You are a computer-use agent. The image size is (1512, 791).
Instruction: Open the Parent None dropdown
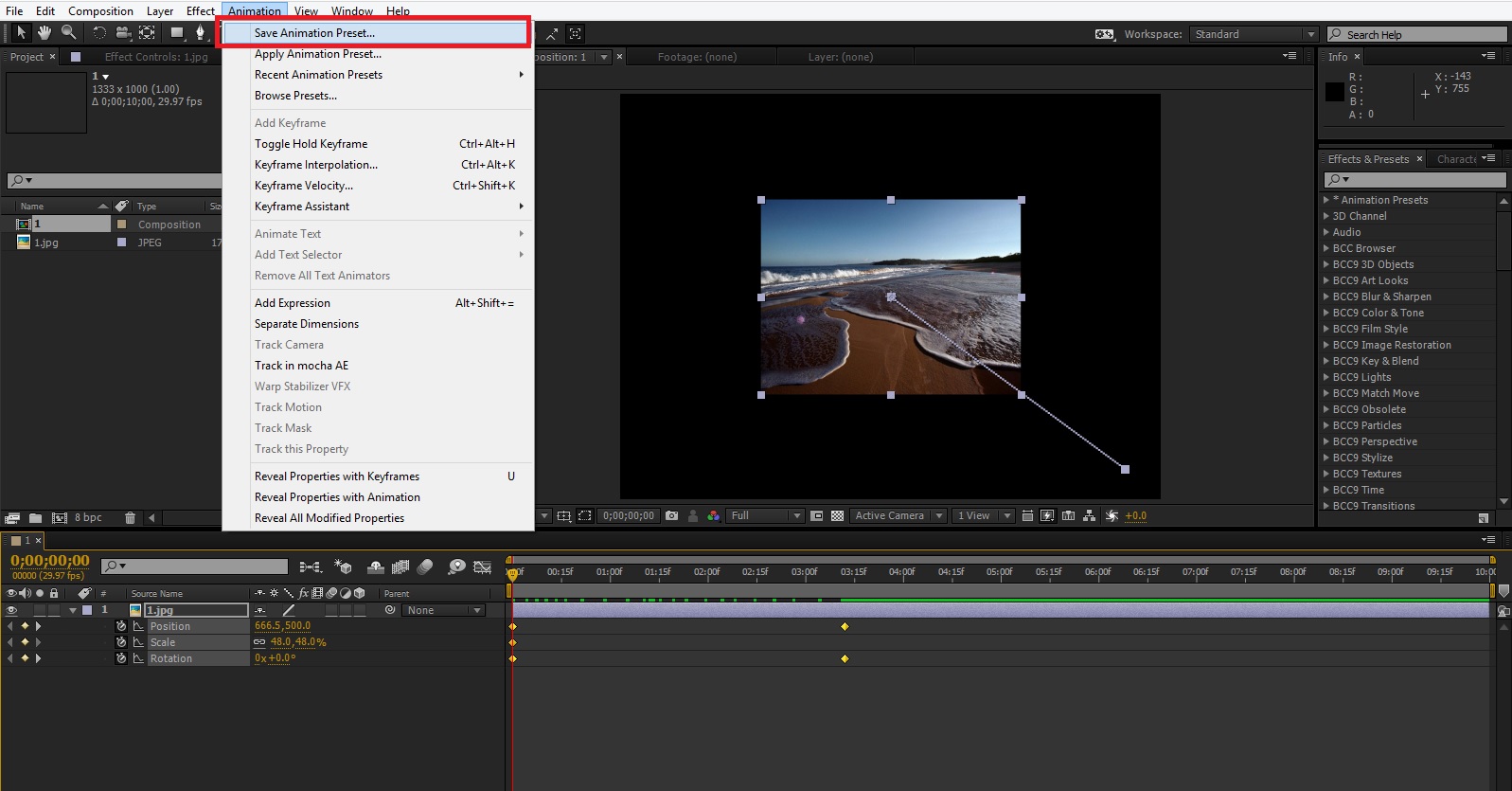[444, 611]
